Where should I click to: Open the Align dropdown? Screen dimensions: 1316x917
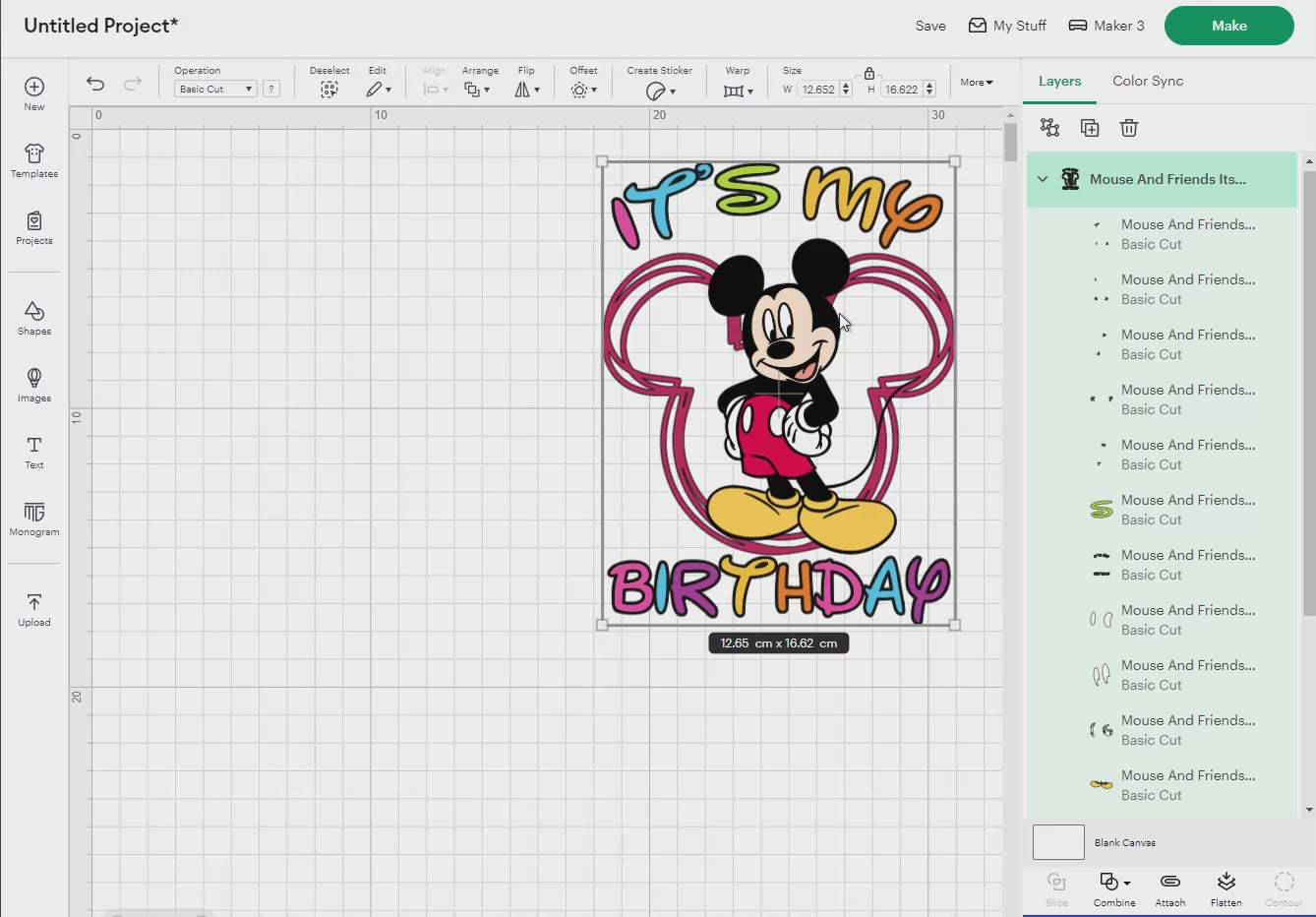click(435, 90)
